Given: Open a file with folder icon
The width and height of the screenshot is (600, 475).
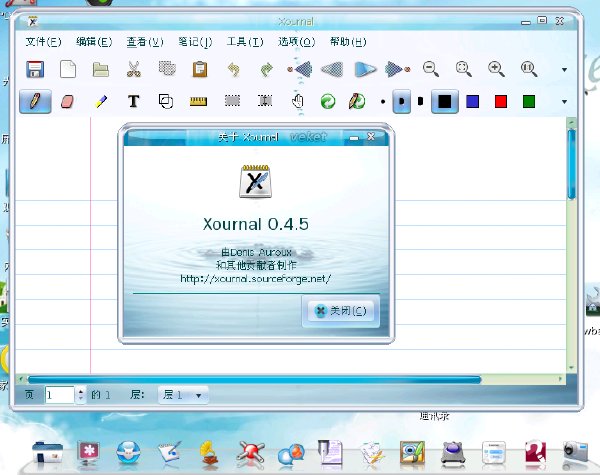Looking at the screenshot, I should coord(101,70).
